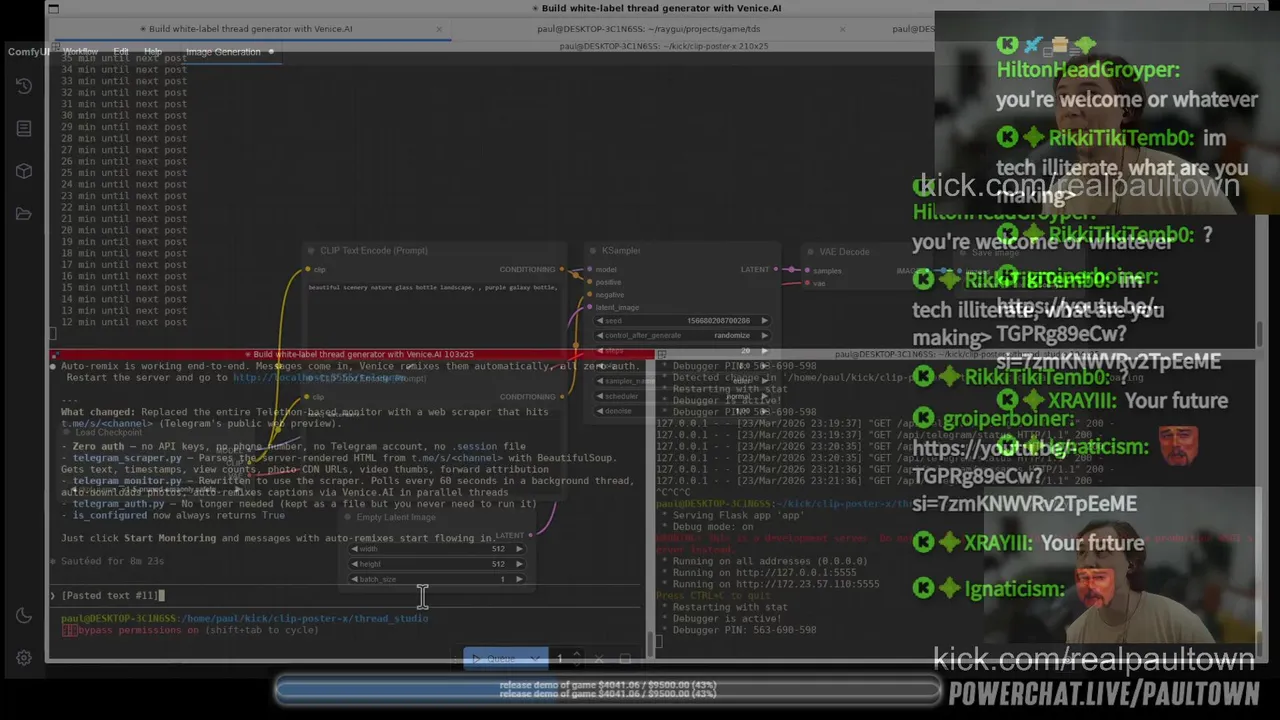Click the 'bypass permissions on' status line

[190, 630]
